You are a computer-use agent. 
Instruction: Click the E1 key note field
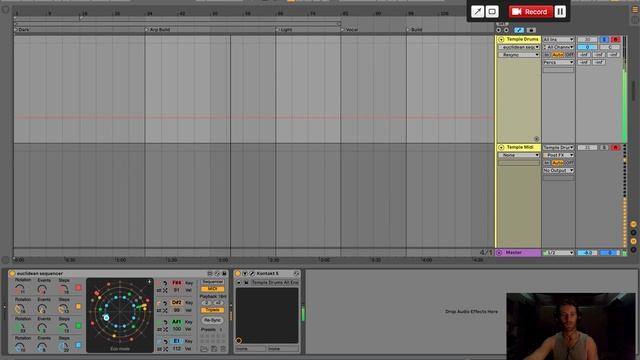pyautogui.click(x=176, y=341)
